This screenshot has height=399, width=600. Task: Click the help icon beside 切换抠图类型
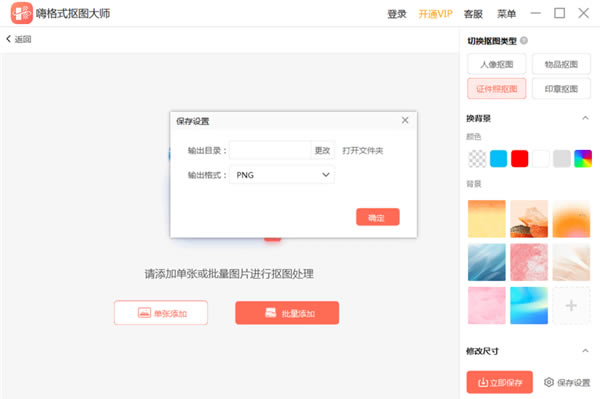[524, 41]
